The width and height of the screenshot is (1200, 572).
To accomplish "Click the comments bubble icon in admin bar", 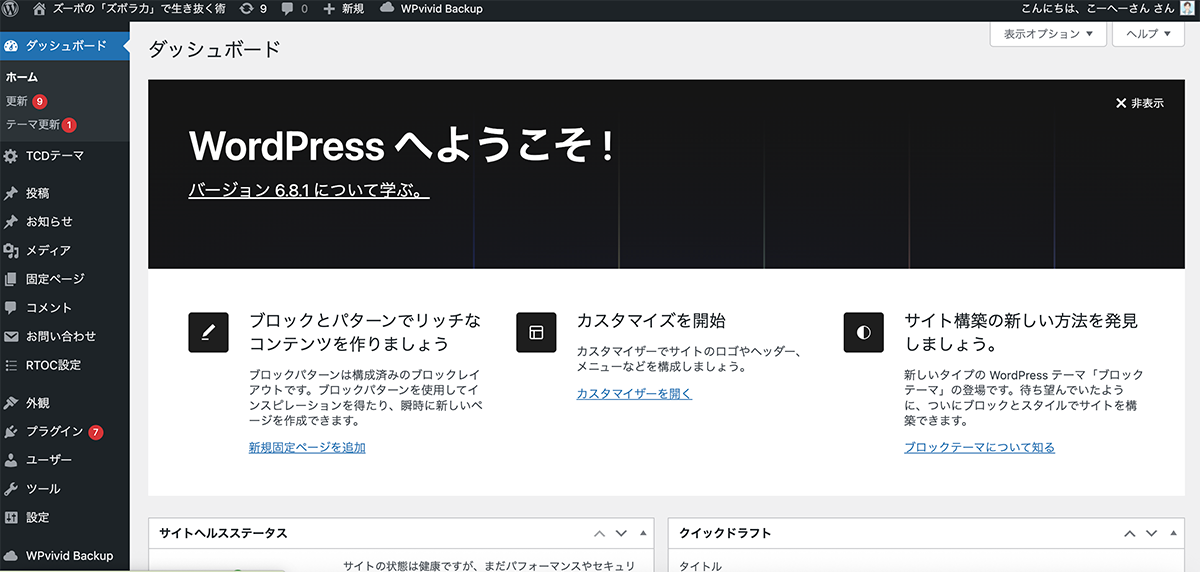I will coord(289,9).
